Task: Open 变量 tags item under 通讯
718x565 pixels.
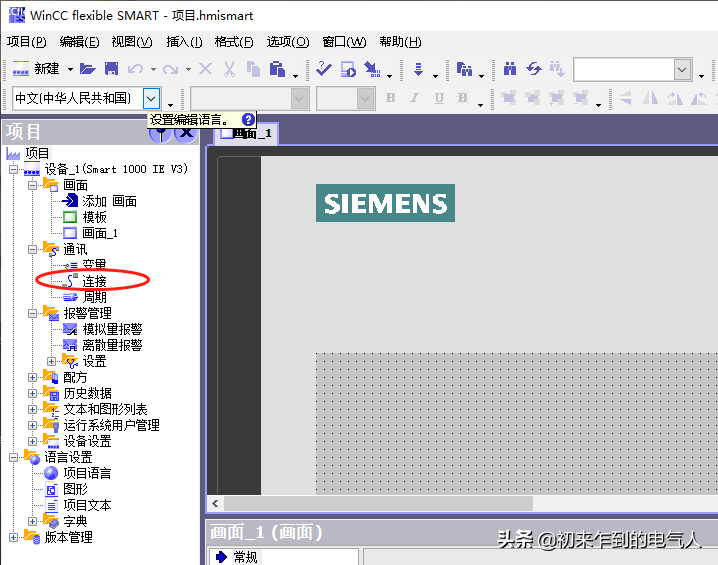Action: 94,265
